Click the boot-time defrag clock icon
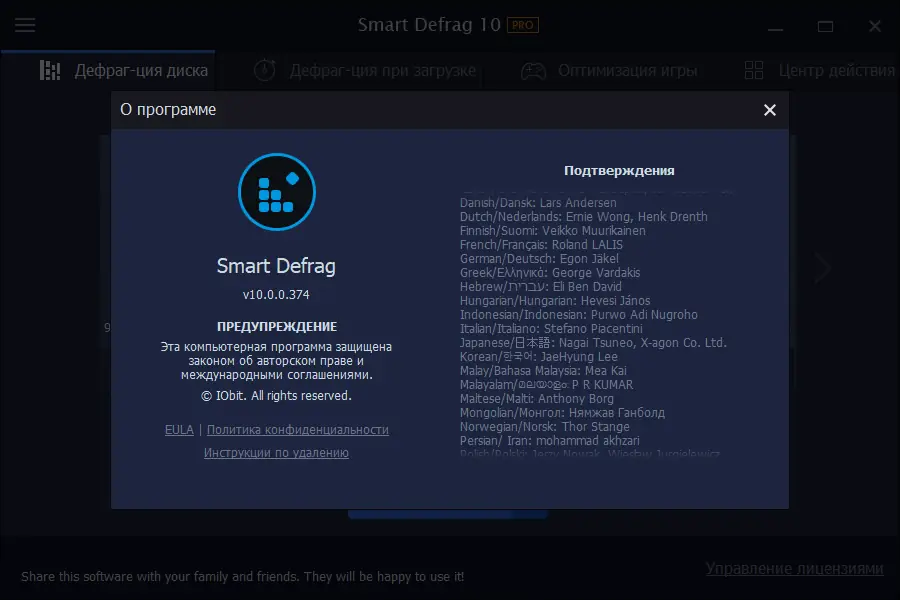The width and height of the screenshot is (900, 600). tap(265, 70)
